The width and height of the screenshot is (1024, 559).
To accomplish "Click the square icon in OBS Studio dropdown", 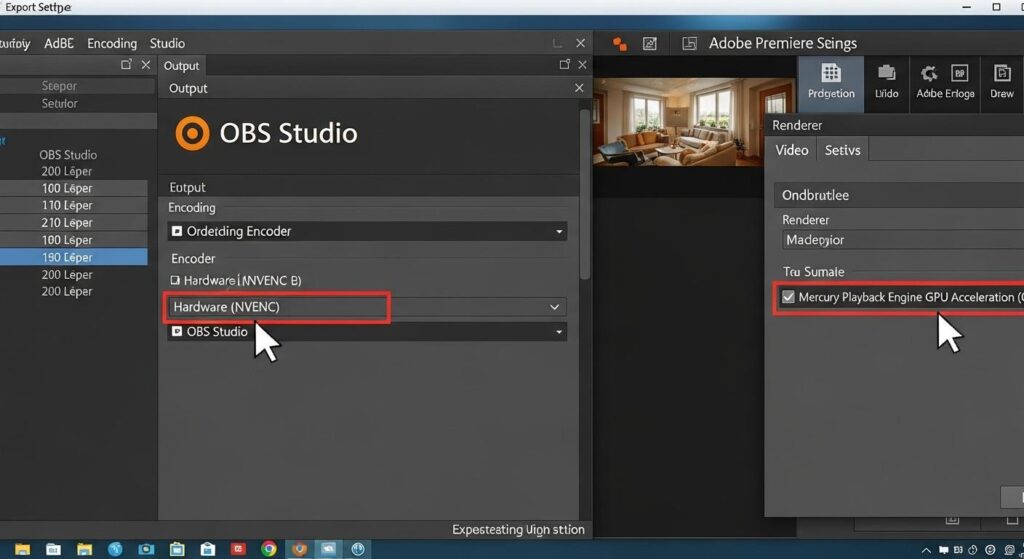I will coord(177,332).
